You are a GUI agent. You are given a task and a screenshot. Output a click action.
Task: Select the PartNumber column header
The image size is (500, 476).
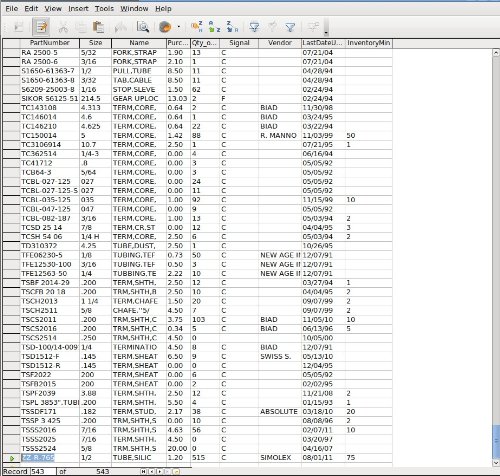[50, 43]
